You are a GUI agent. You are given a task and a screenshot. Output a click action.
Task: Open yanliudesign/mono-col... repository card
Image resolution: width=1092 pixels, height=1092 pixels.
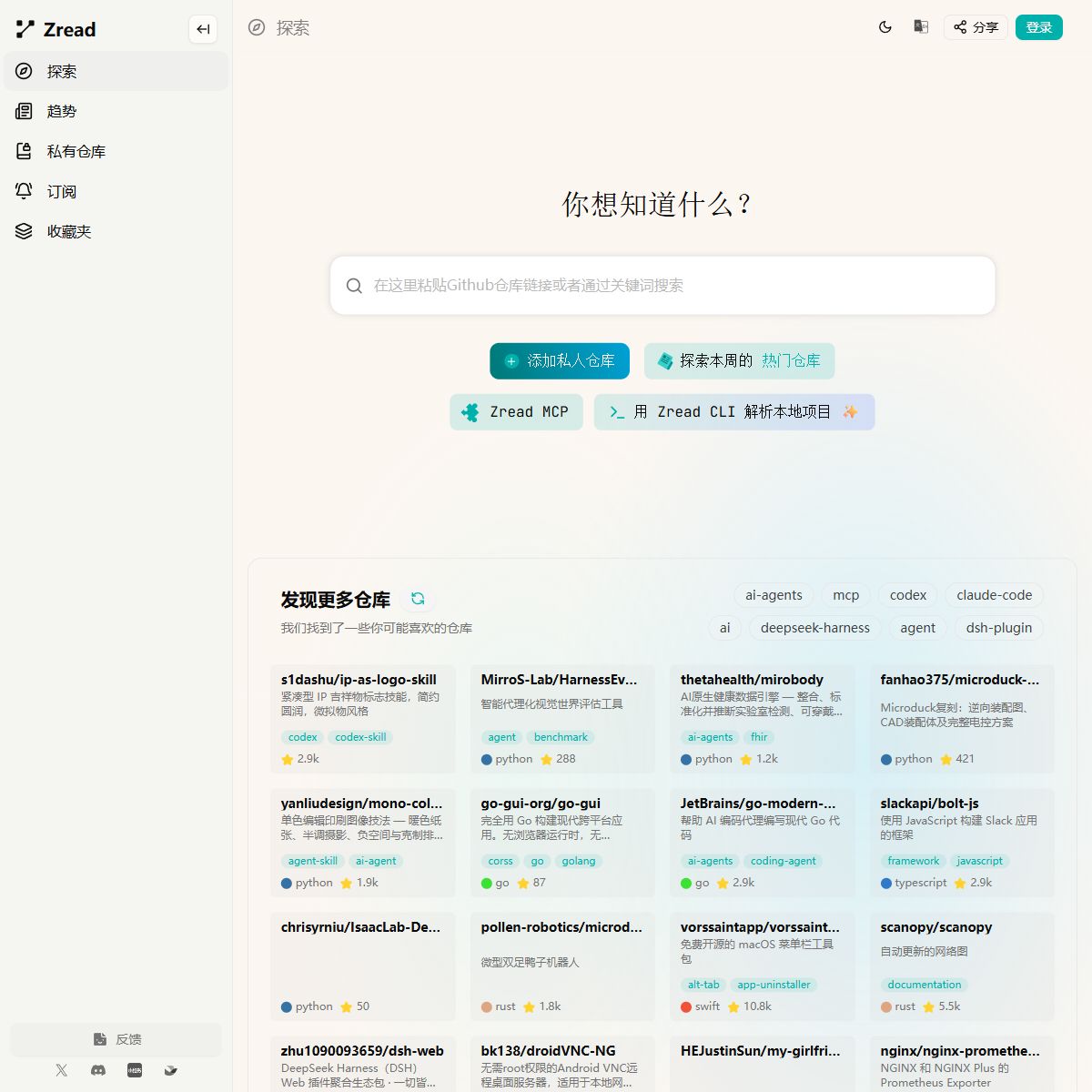point(363,843)
